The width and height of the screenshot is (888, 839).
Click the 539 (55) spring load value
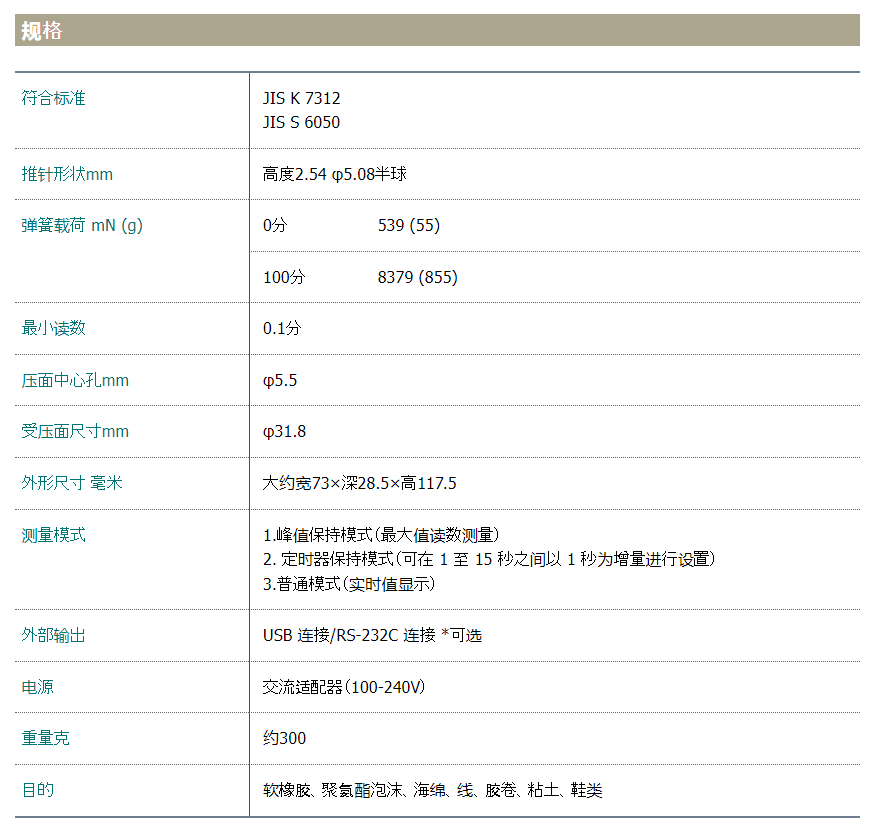tap(408, 225)
